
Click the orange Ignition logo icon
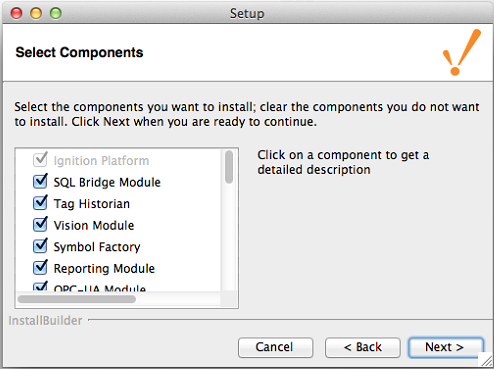pyautogui.click(x=462, y=52)
